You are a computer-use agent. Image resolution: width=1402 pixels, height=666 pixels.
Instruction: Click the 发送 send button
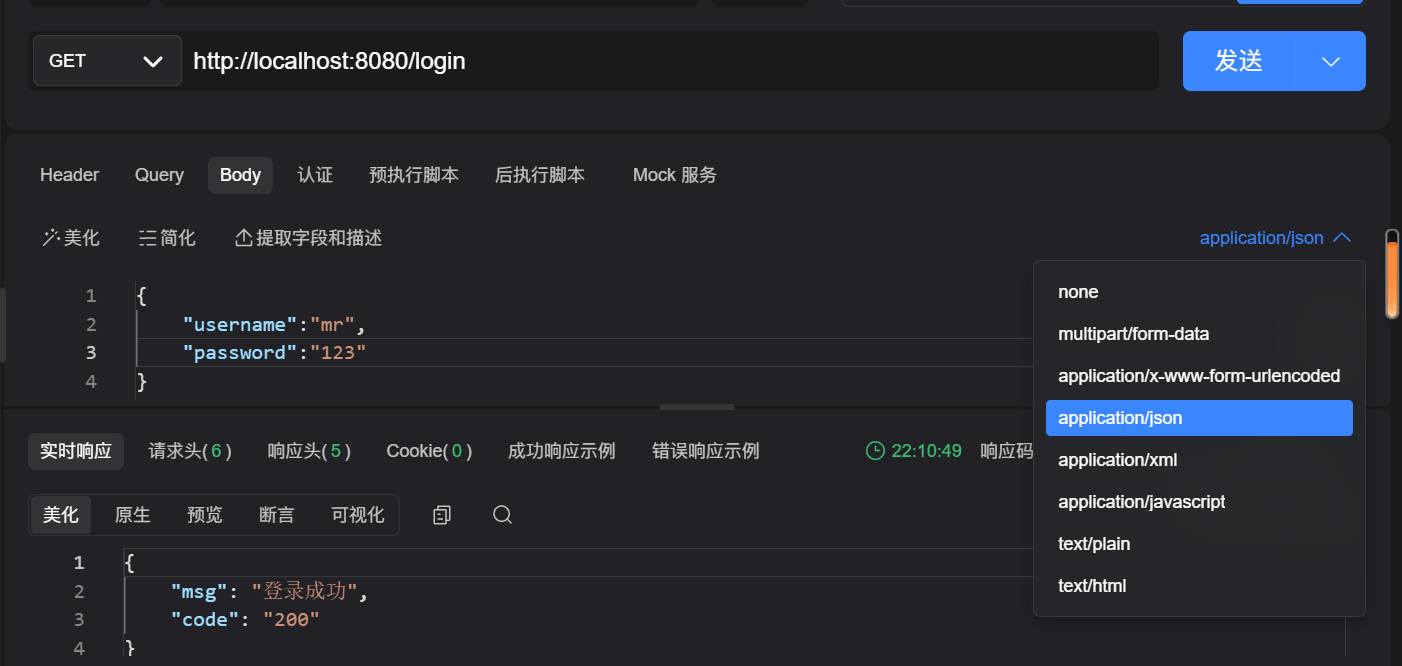point(1239,61)
